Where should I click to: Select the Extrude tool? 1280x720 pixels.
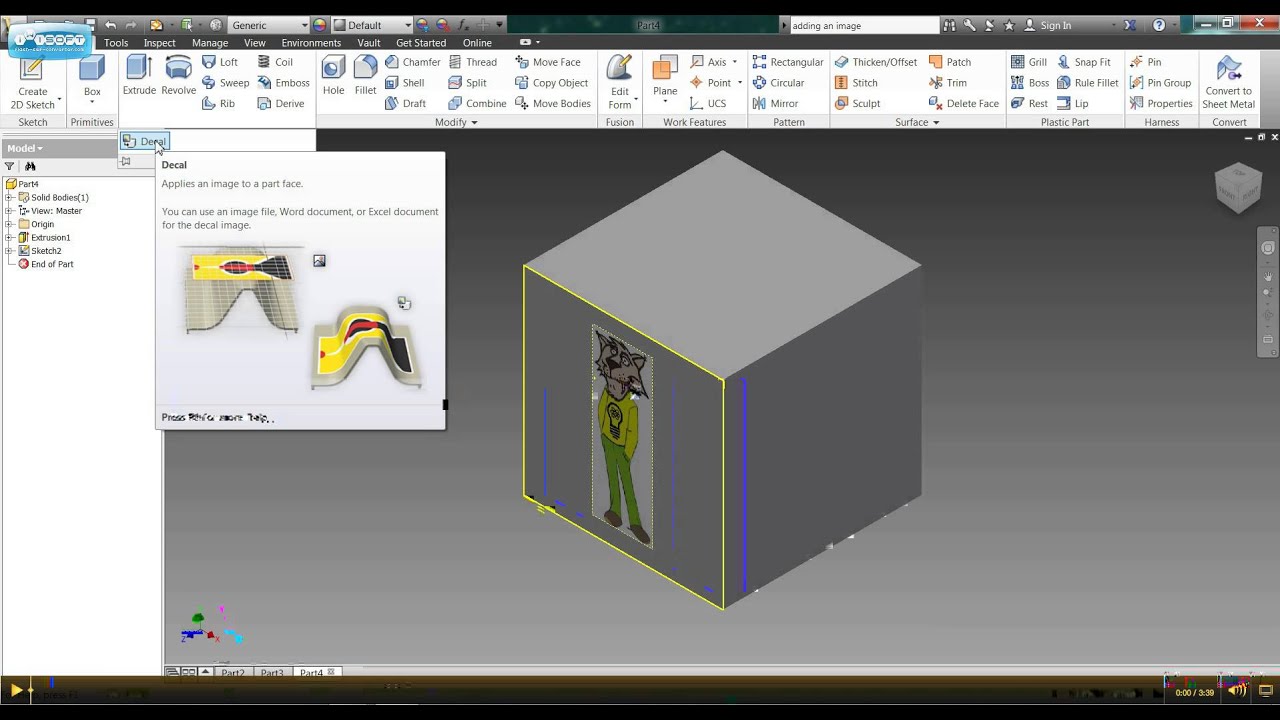click(139, 76)
